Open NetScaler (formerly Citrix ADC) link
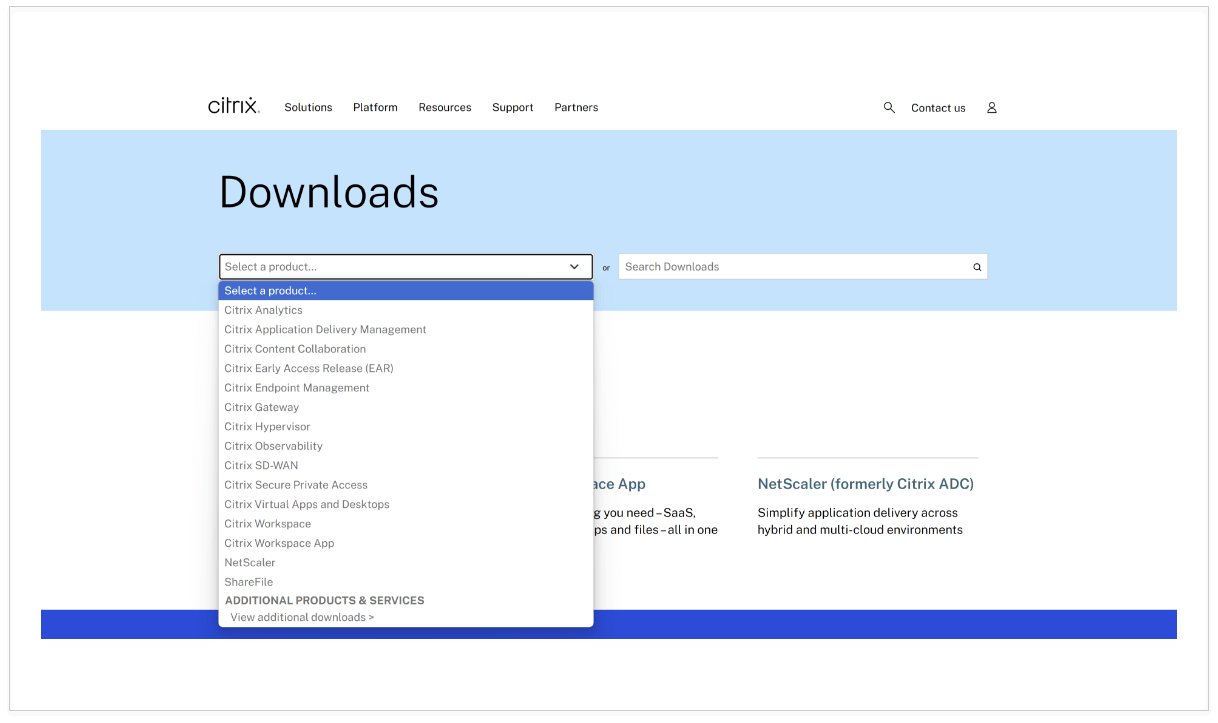The width and height of the screenshot is (1218, 723). pos(865,484)
